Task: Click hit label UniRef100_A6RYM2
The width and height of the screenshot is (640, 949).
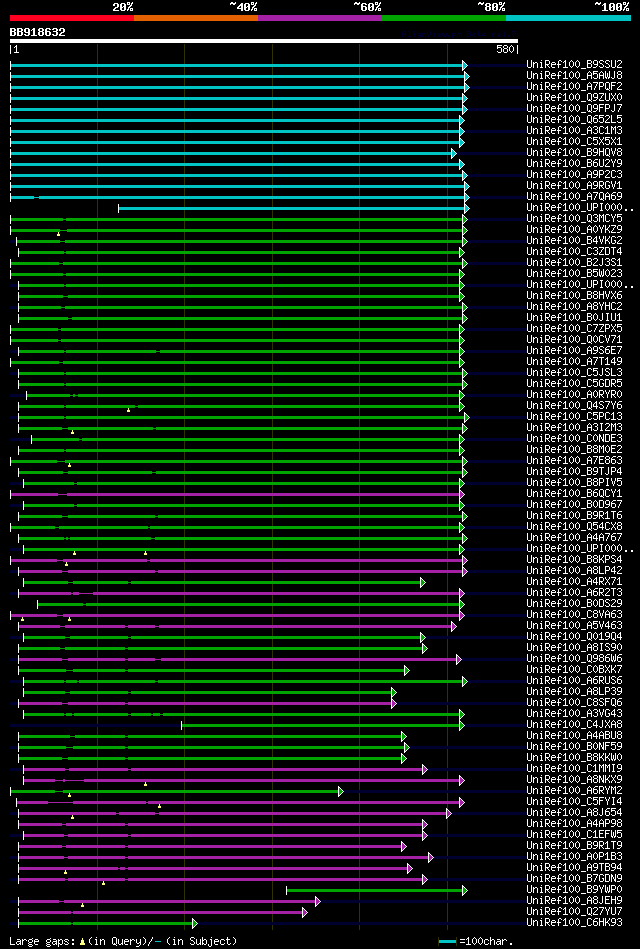Action: pyautogui.click(x=574, y=790)
